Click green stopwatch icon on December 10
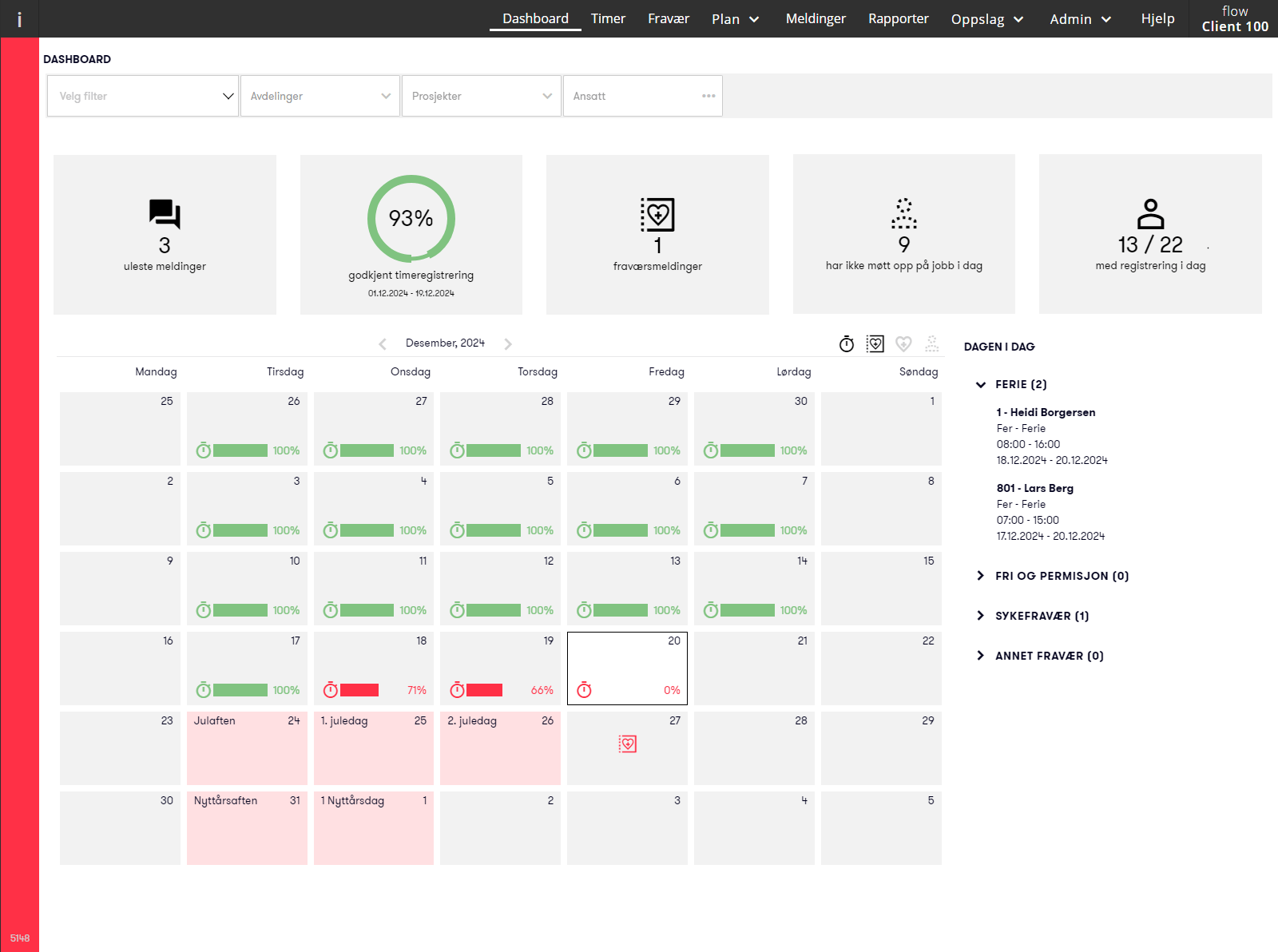Image resolution: width=1278 pixels, height=952 pixels. pos(204,610)
